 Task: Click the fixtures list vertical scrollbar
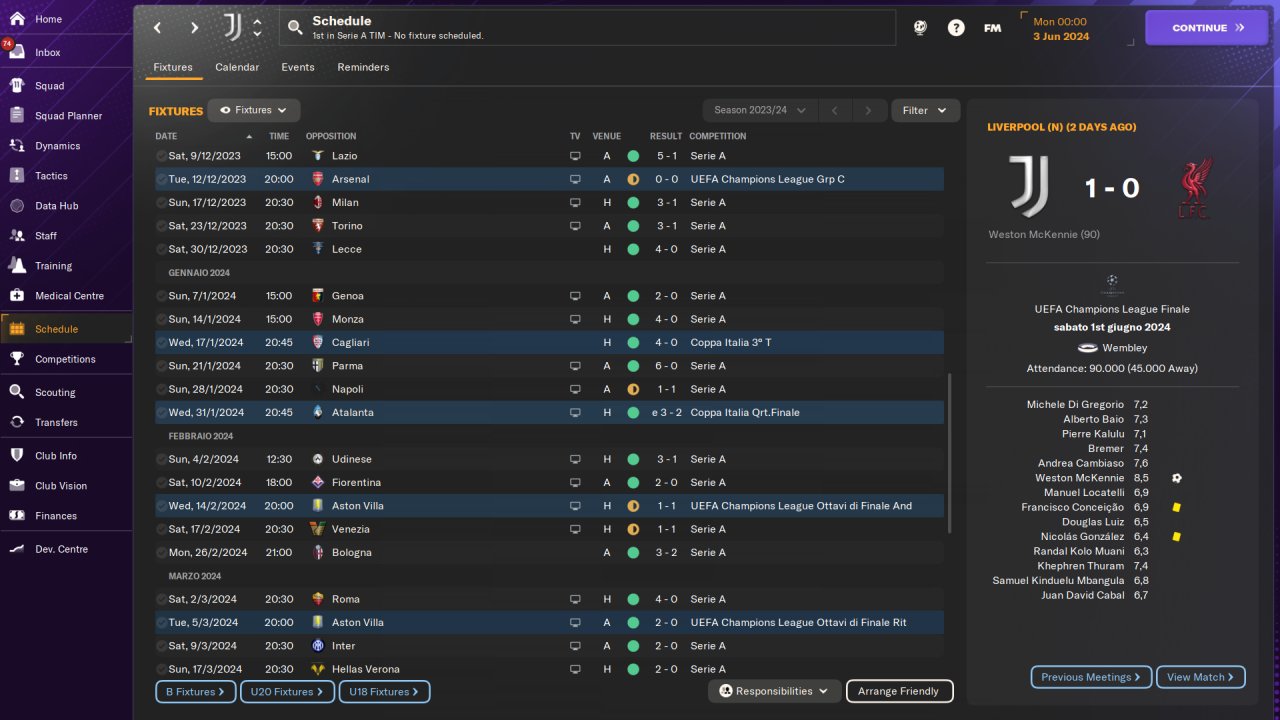click(x=950, y=453)
